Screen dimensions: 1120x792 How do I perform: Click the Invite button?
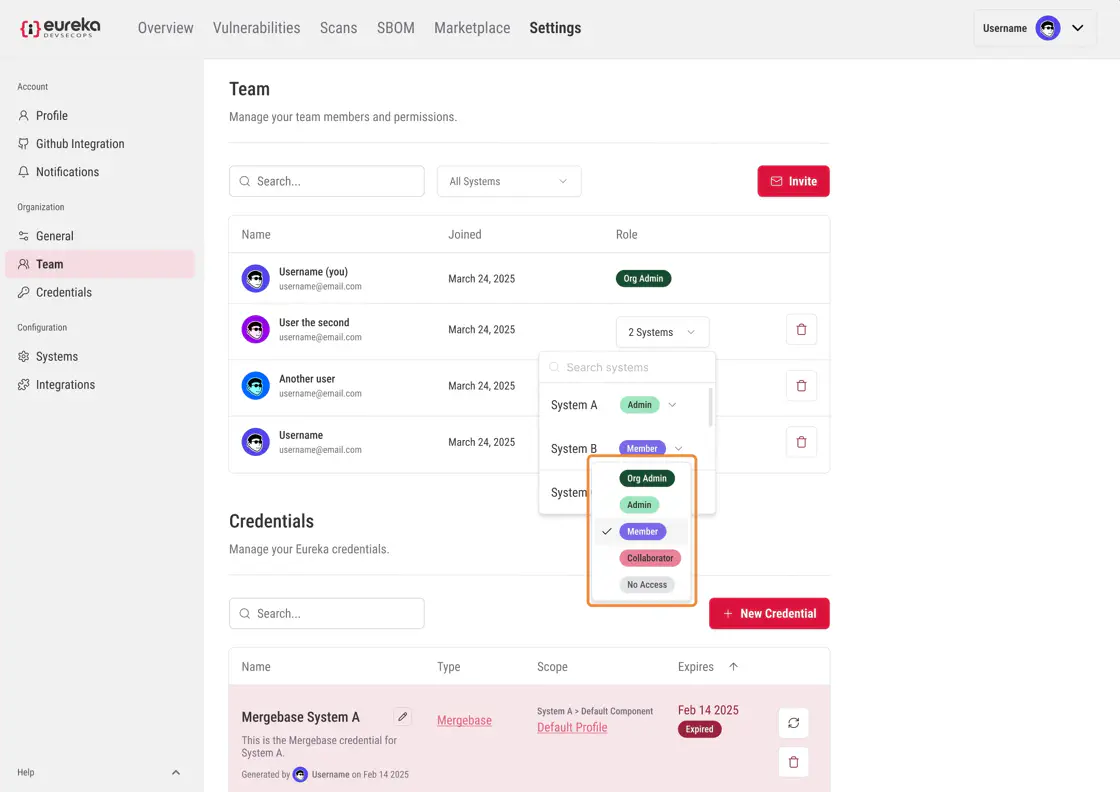click(x=793, y=181)
